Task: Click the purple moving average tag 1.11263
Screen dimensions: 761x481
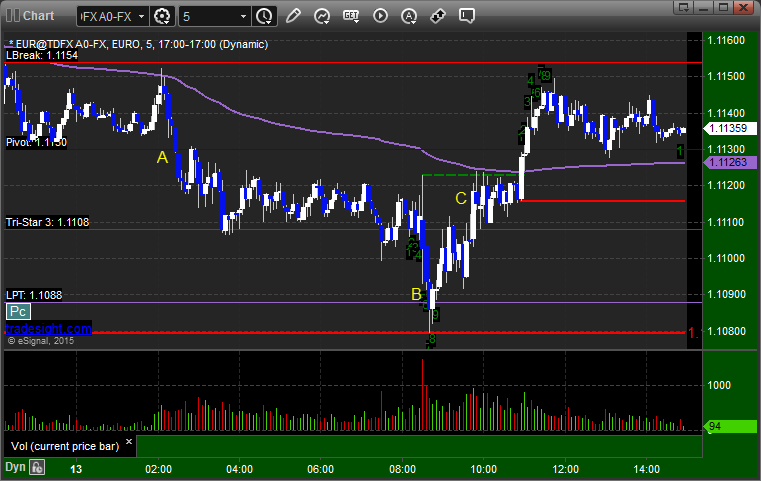Action: (729, 162)
